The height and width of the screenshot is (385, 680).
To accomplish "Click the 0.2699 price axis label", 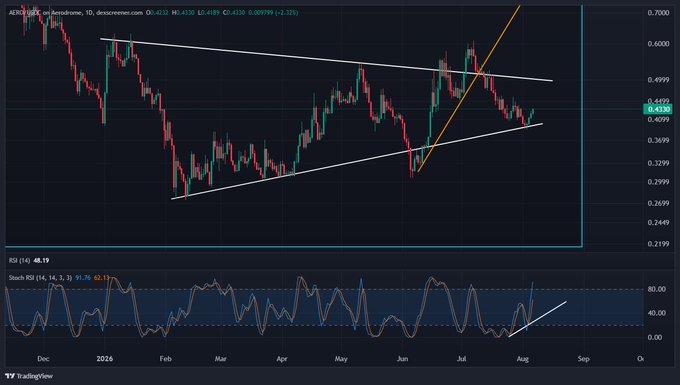I will click(x=658, y=203).
